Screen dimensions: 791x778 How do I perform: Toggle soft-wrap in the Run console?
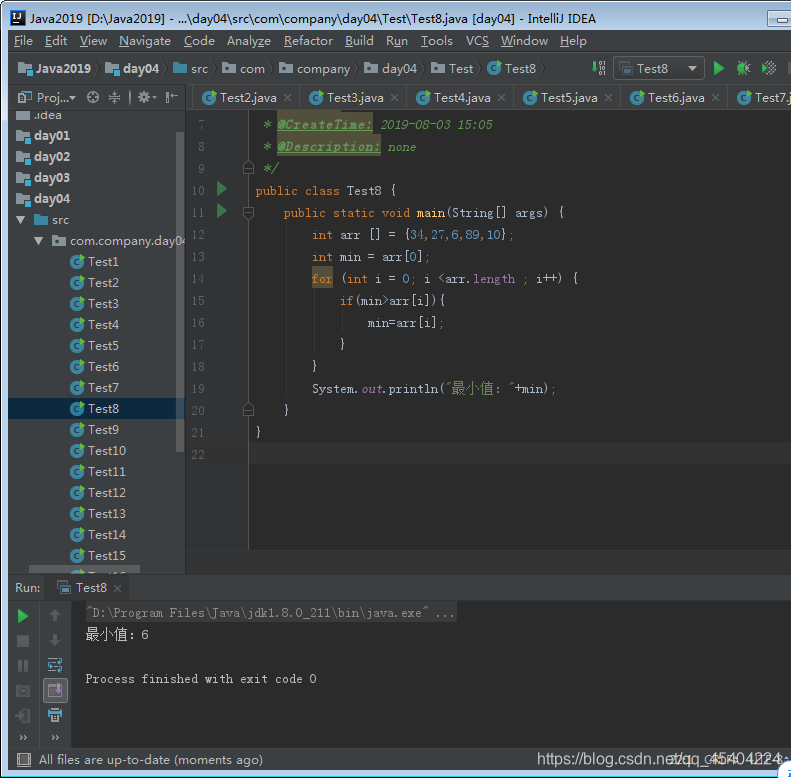55,665
